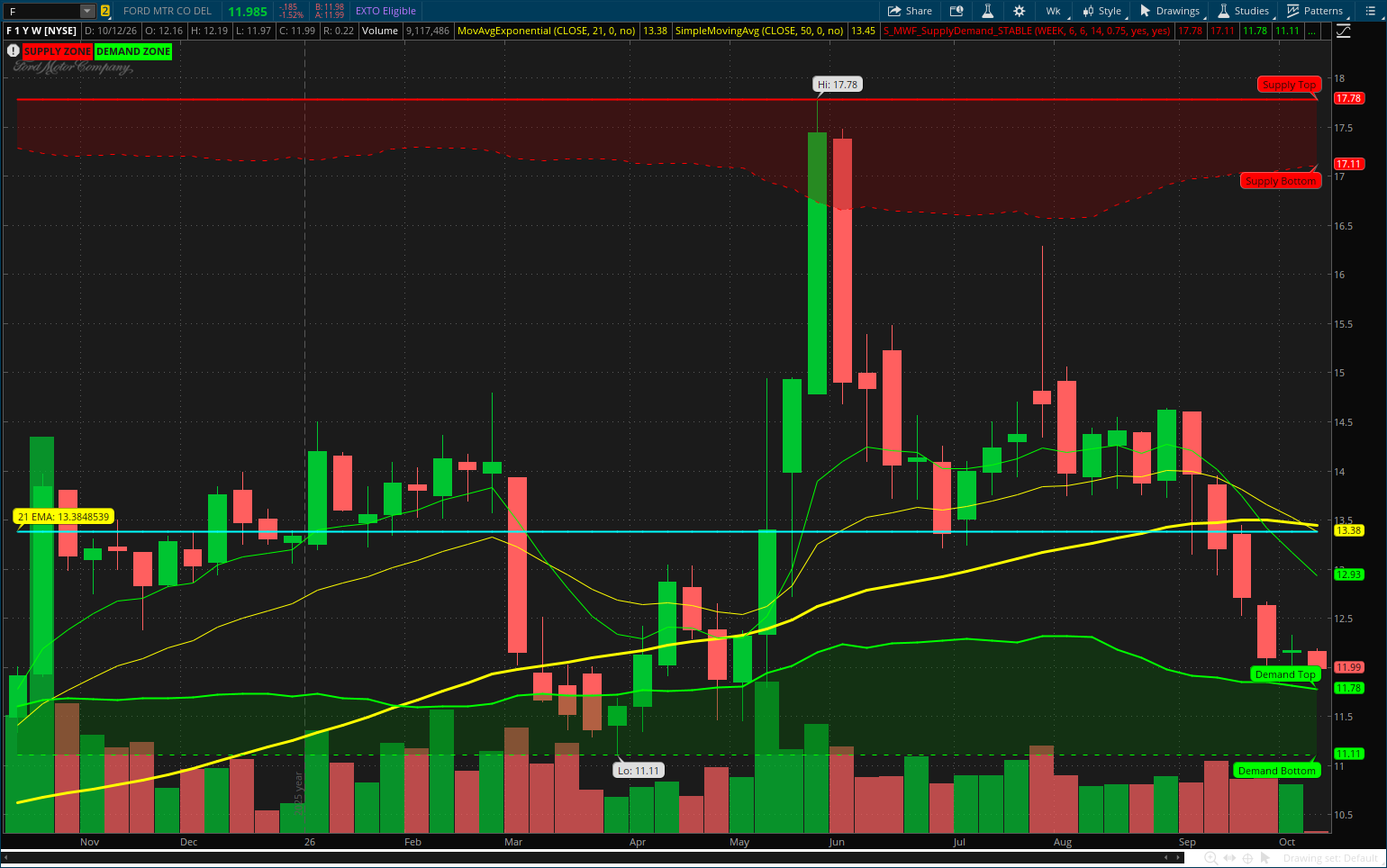Open the Style dropdown menu
The height and width of the screenshot is (868, 1387).
tap(1102, 11)
